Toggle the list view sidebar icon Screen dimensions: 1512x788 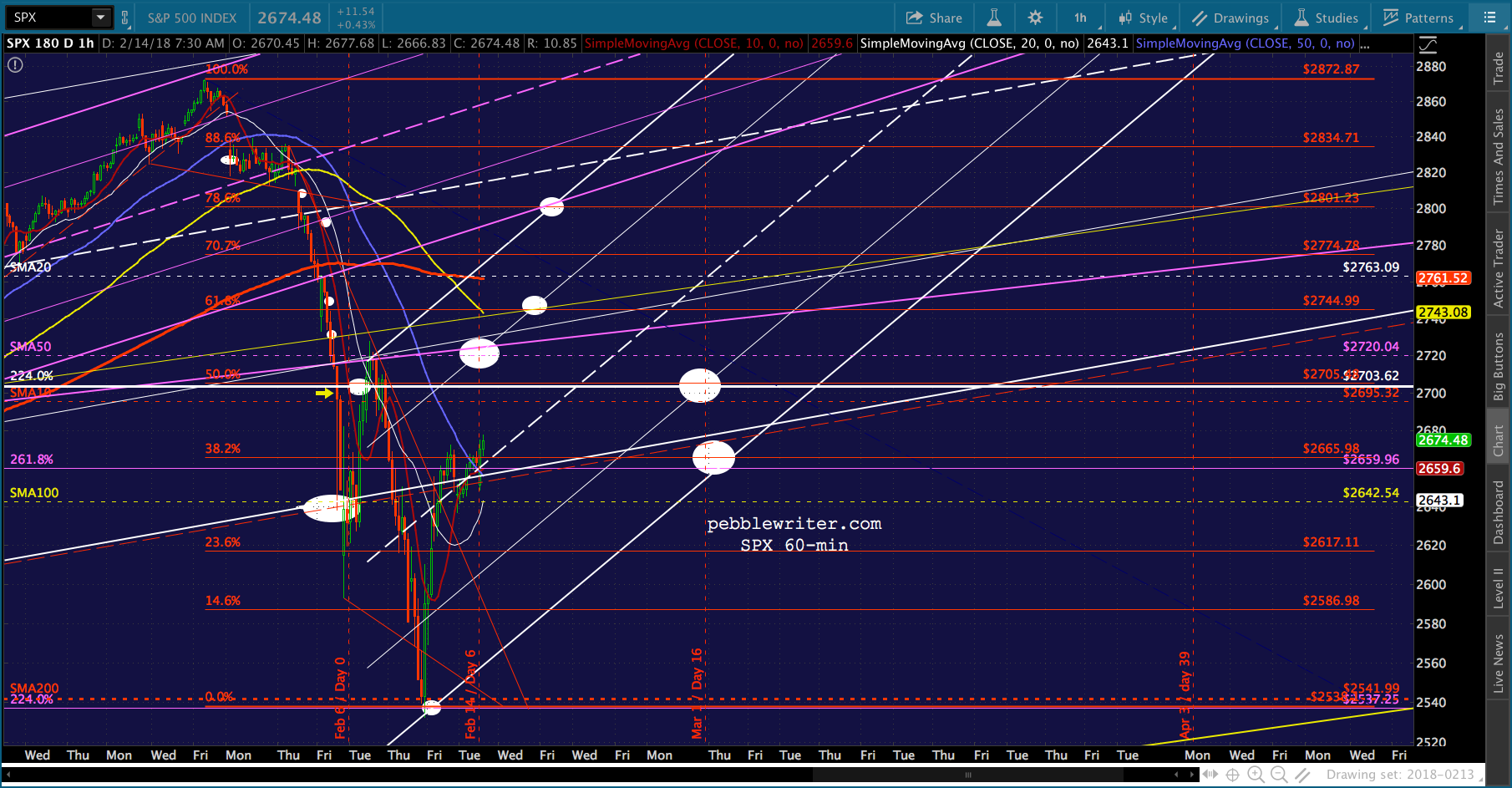tap(1489, 18)
